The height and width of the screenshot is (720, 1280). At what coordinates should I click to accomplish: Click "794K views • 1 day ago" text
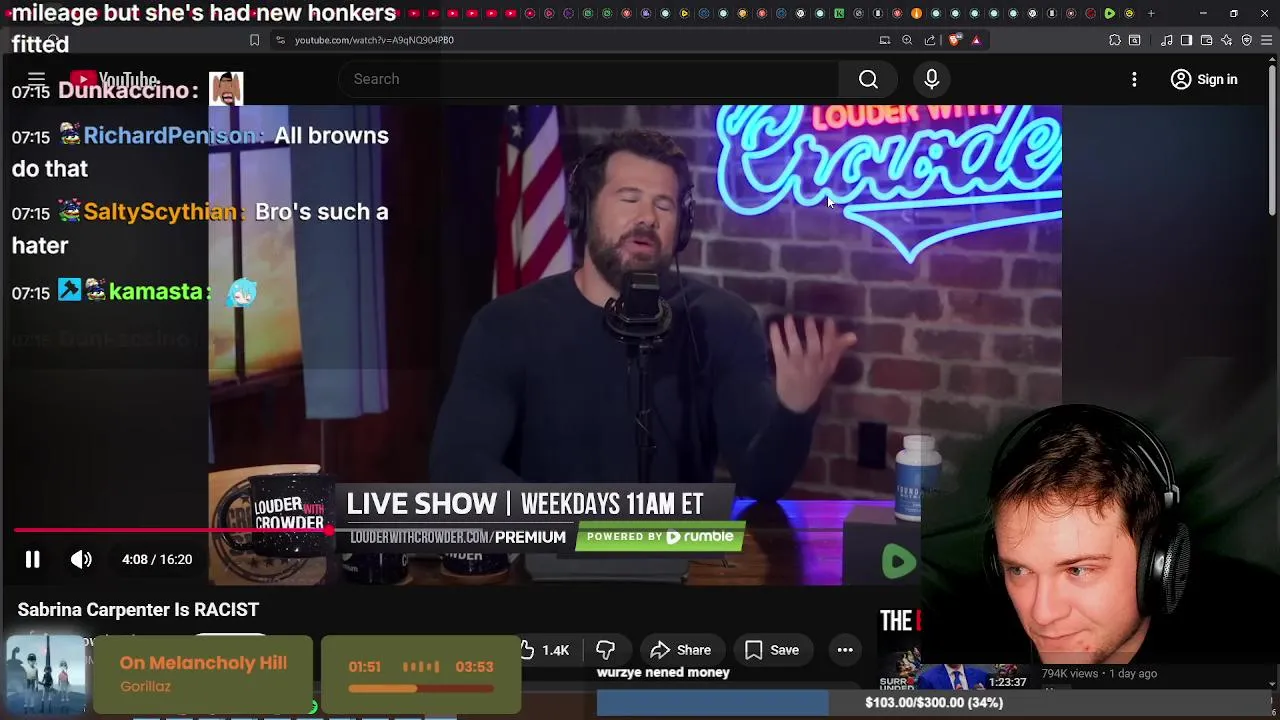pos(1099,673)
